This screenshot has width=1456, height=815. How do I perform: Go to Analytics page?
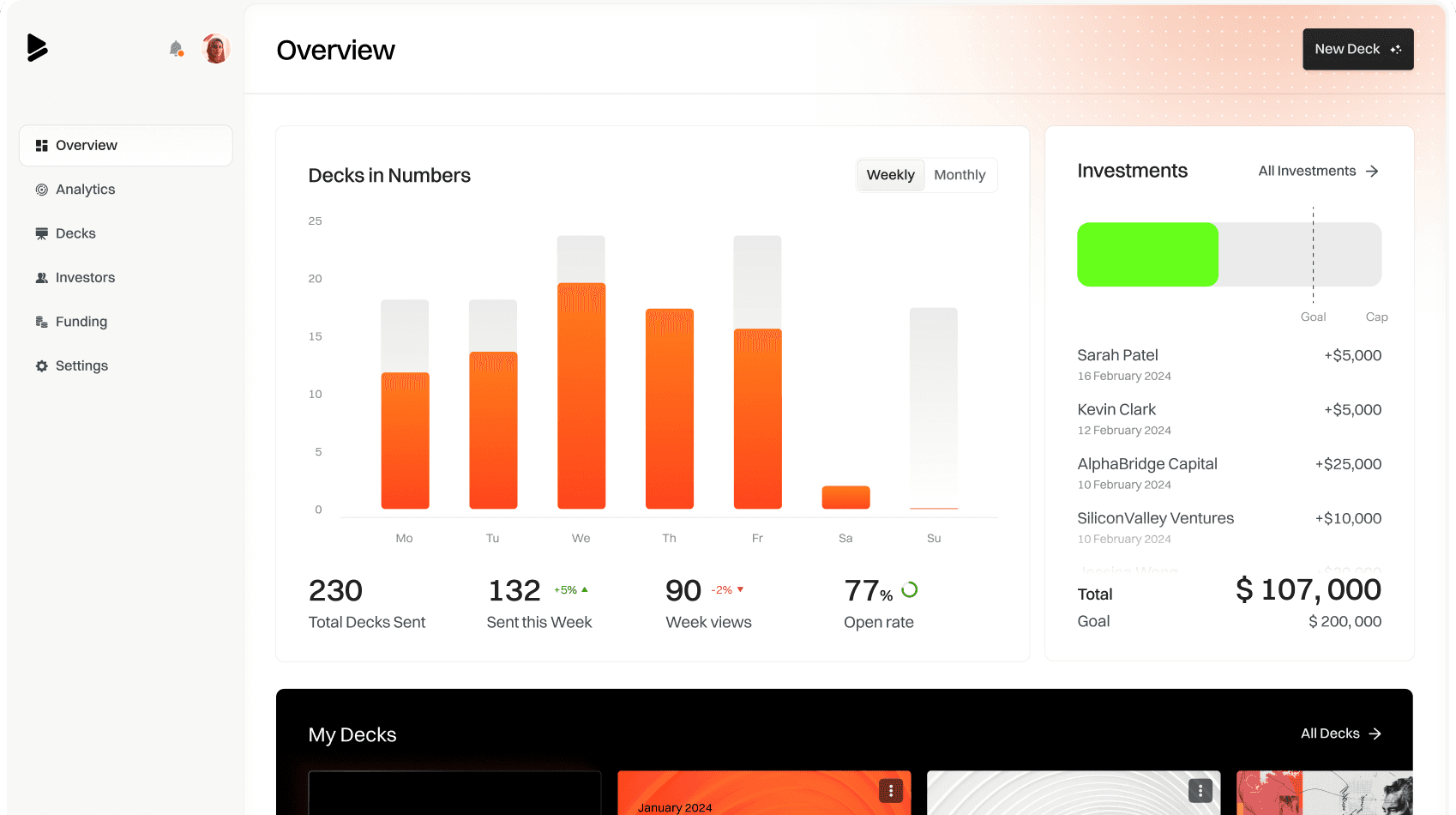(126, 190)
